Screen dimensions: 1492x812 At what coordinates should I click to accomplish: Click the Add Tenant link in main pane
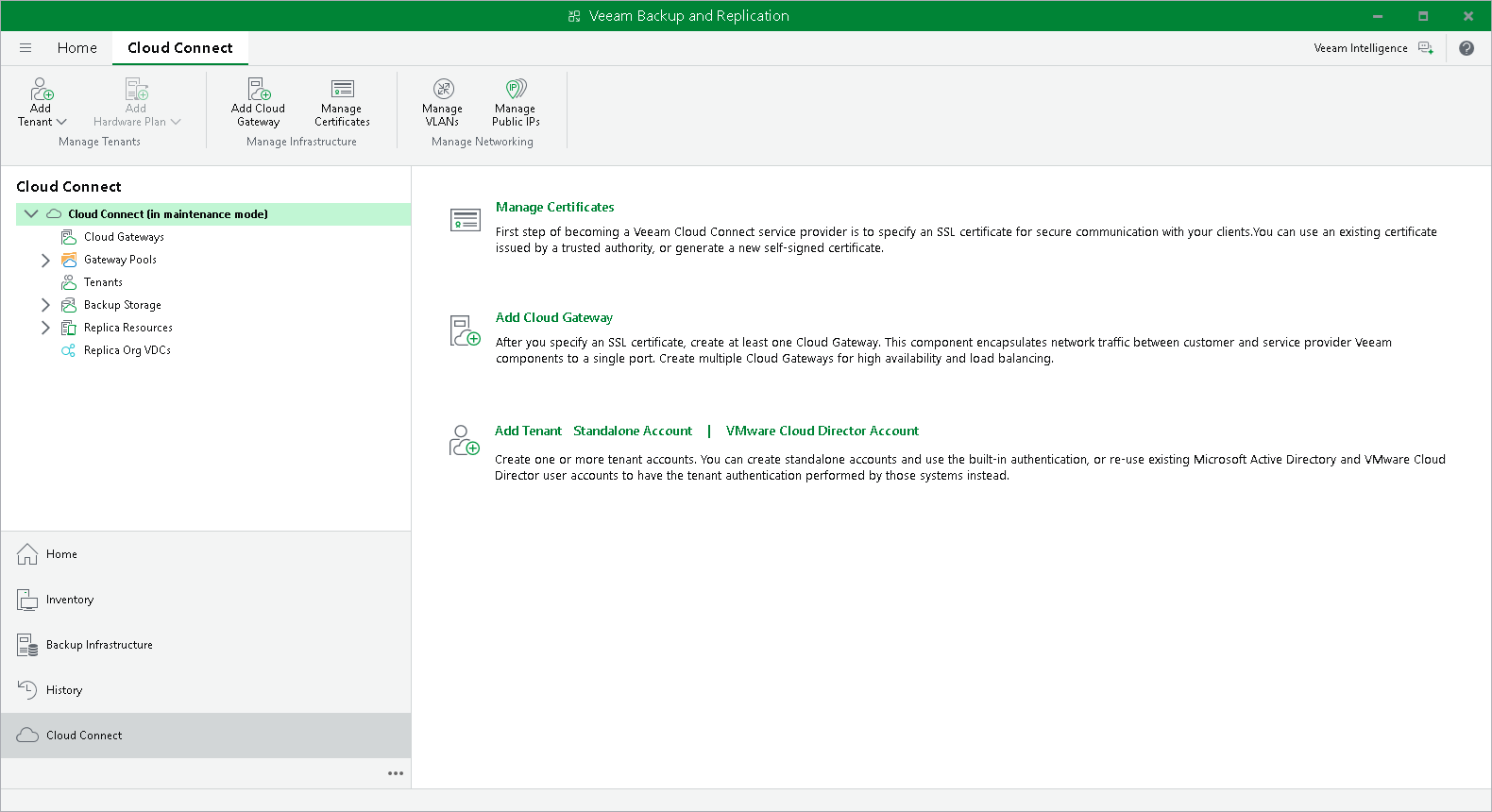coord(528,431)
